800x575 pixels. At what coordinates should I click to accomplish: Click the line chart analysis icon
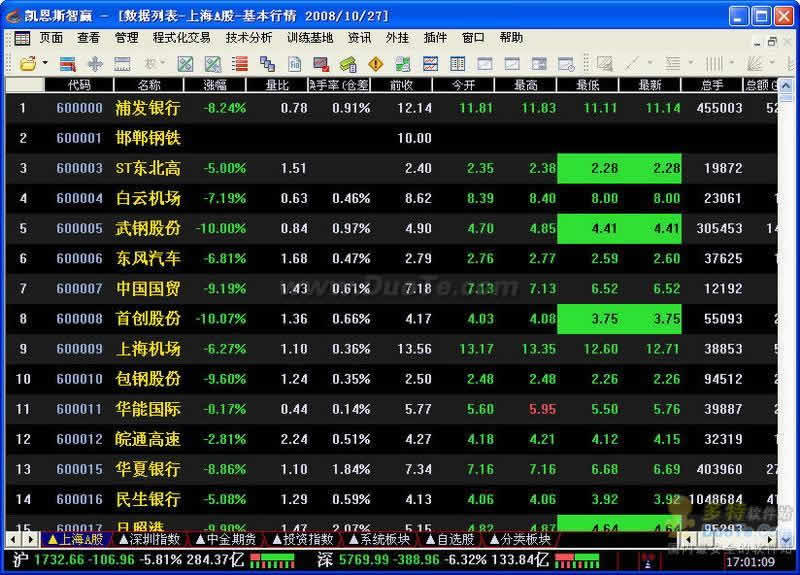[x=430, y=64]
